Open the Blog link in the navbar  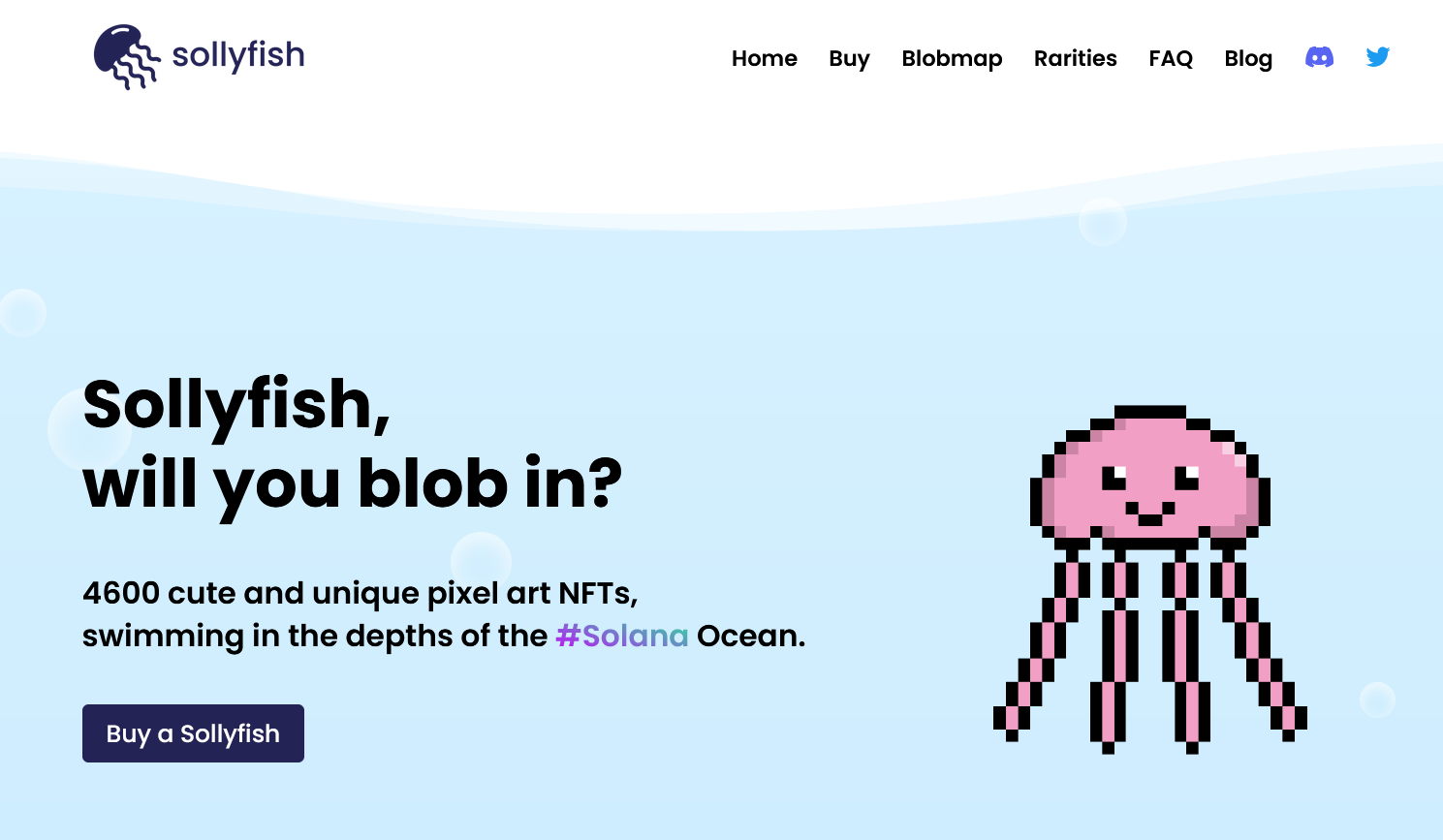1247,58
